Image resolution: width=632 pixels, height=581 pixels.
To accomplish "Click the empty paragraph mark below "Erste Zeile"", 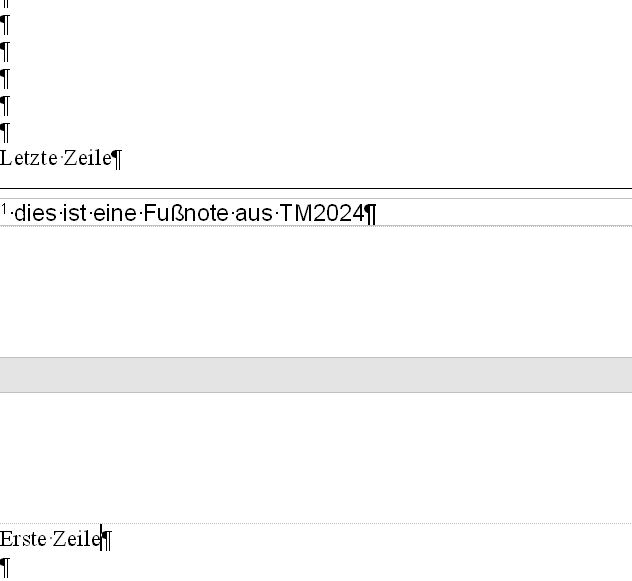I will (5, 567).
